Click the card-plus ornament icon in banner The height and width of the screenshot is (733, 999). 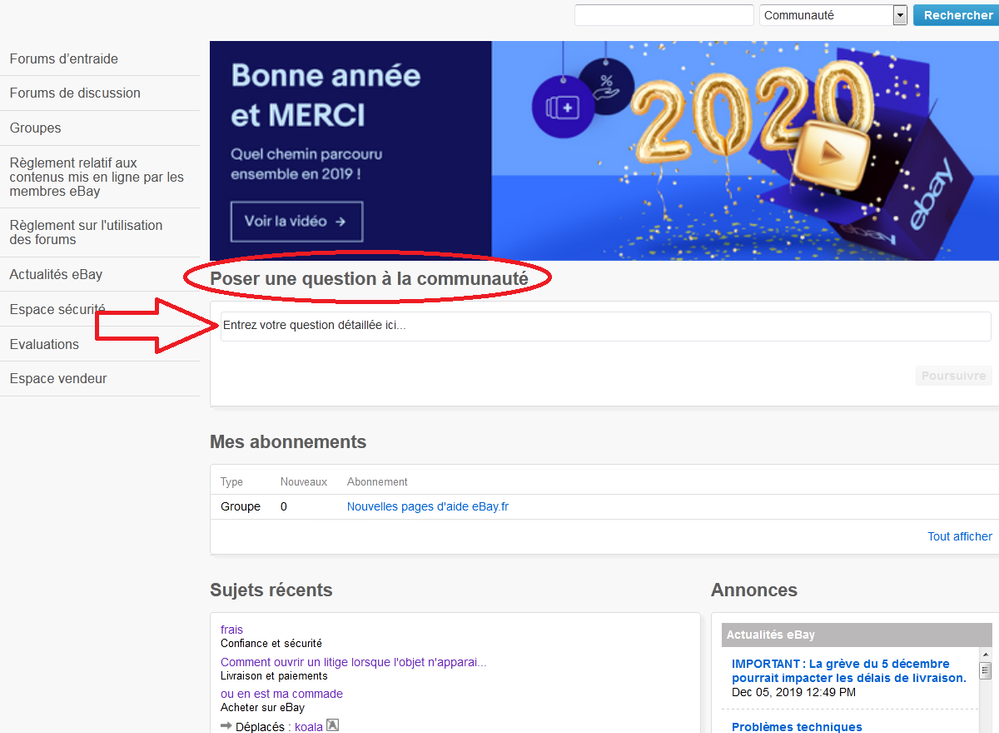563,107
